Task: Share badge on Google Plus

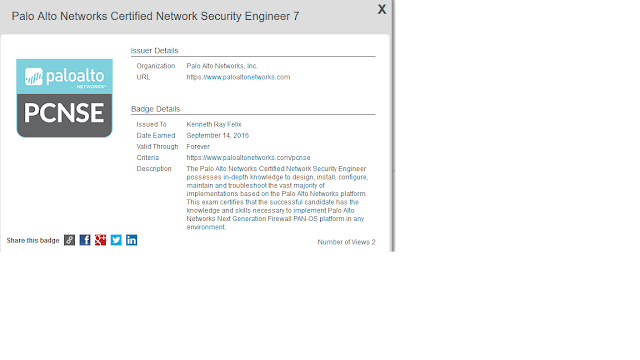Action: (100, 240)
